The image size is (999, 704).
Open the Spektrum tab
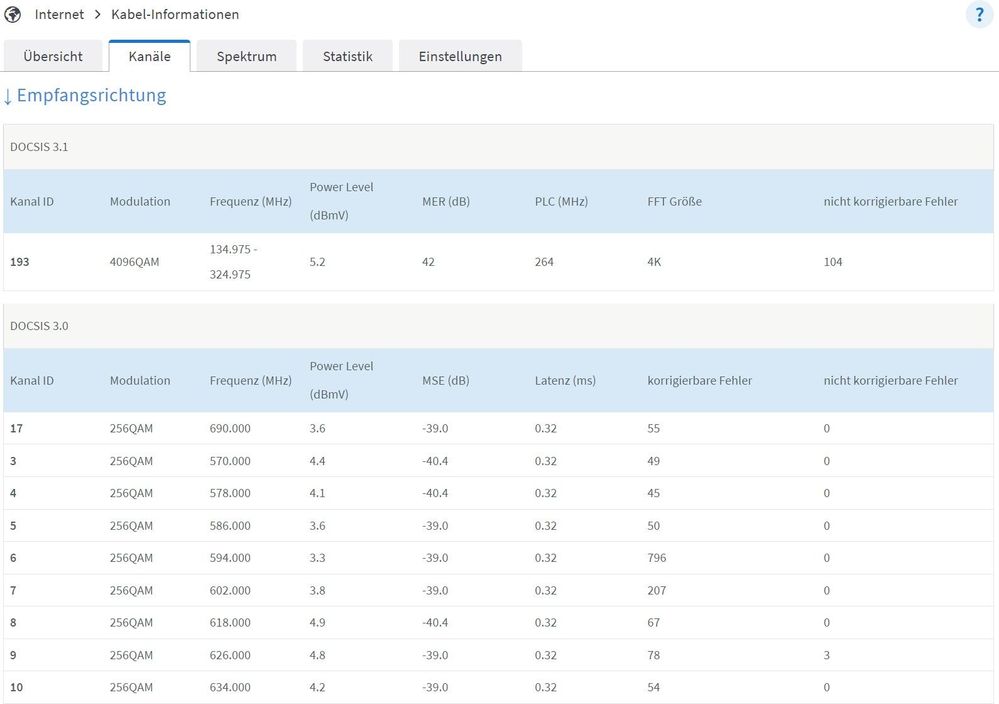246,56
